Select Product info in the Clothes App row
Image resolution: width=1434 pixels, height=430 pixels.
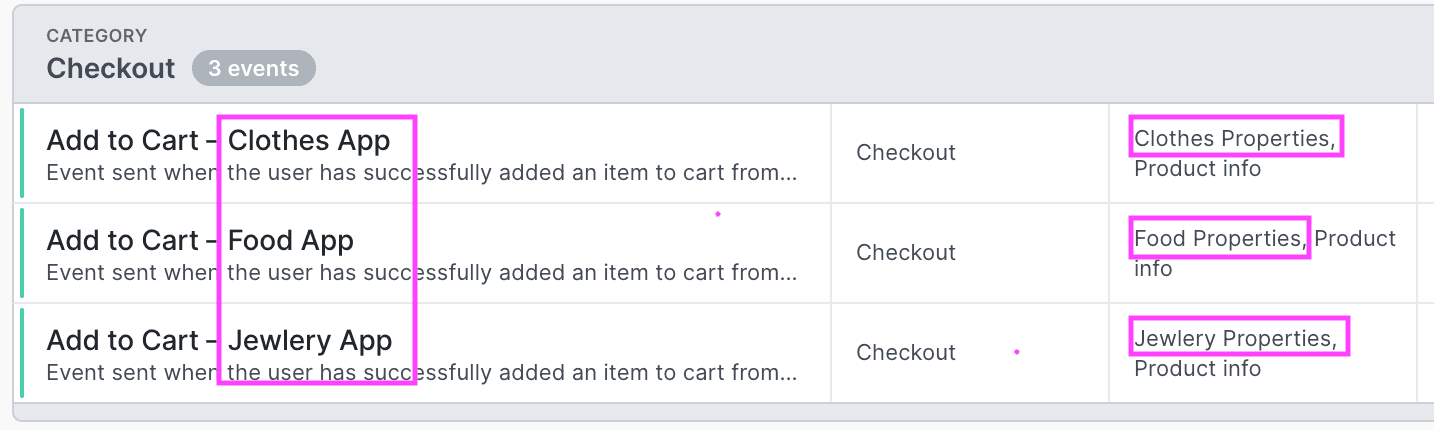pos(1197,168)
